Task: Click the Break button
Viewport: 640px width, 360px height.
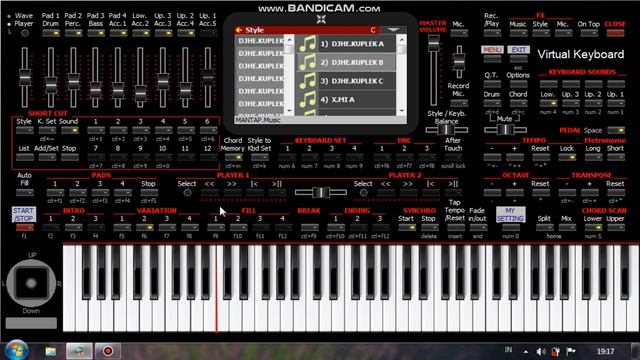Action: pos(309,227)
